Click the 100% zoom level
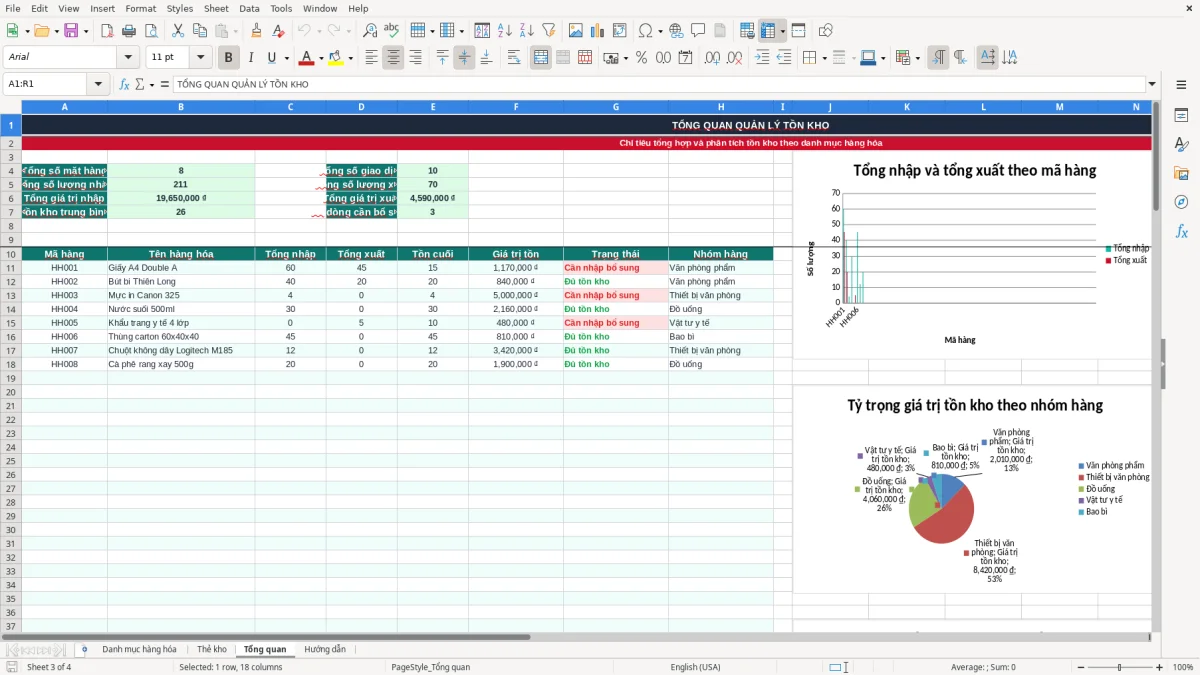 click(x=1183, y=667)
